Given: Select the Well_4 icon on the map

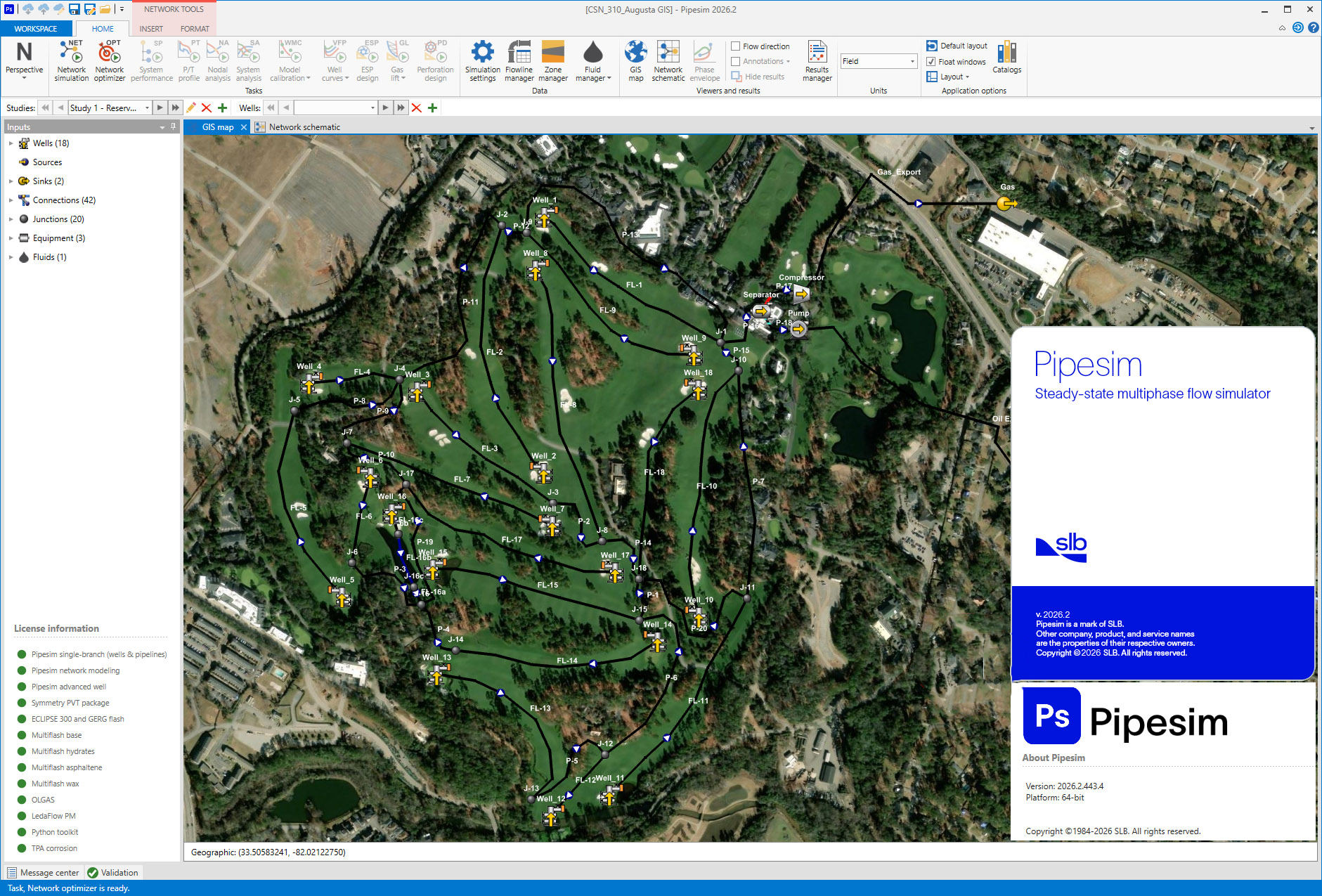Looking at the screenshot, I should coord(309,383).
